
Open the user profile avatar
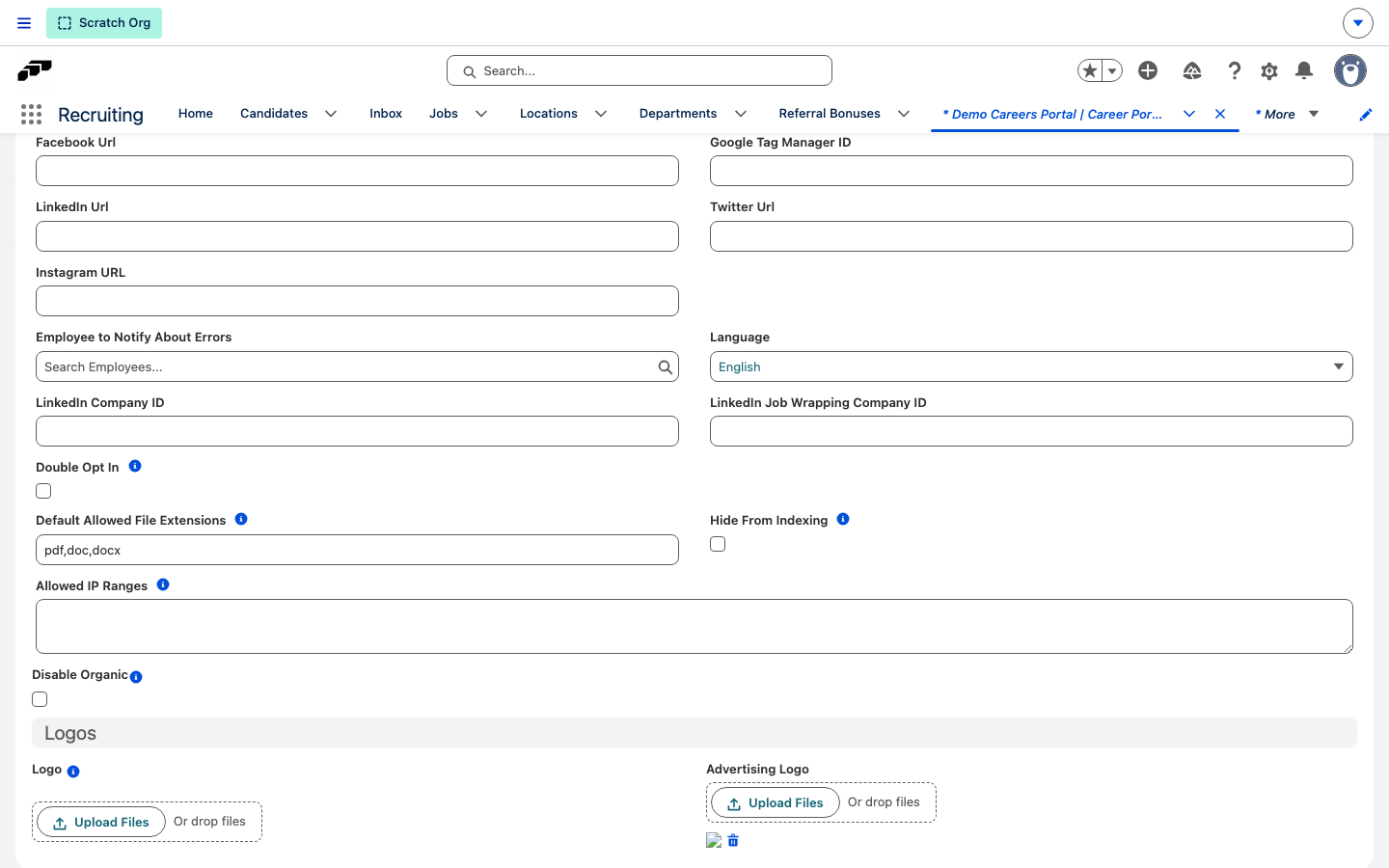click(x=1350, y=70)
